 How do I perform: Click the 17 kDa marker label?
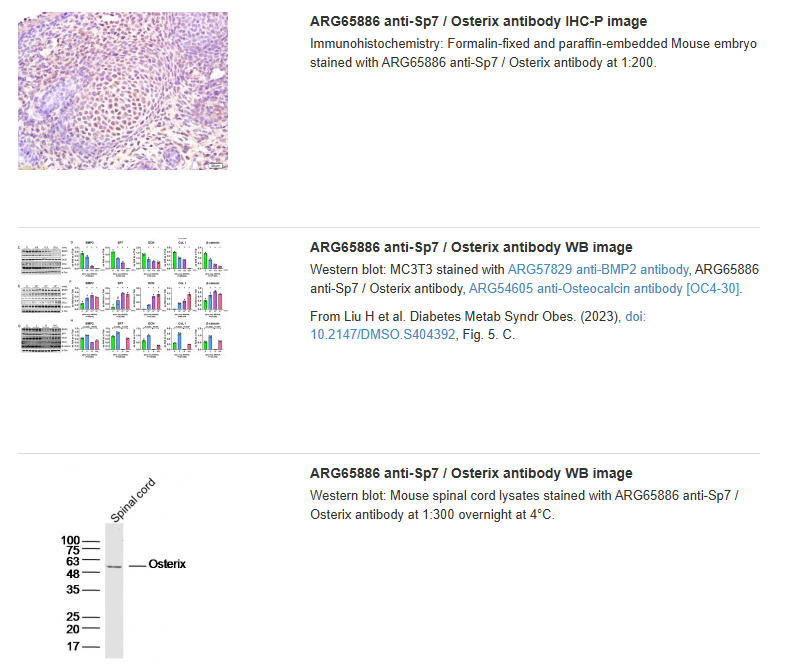pos(73,647)
